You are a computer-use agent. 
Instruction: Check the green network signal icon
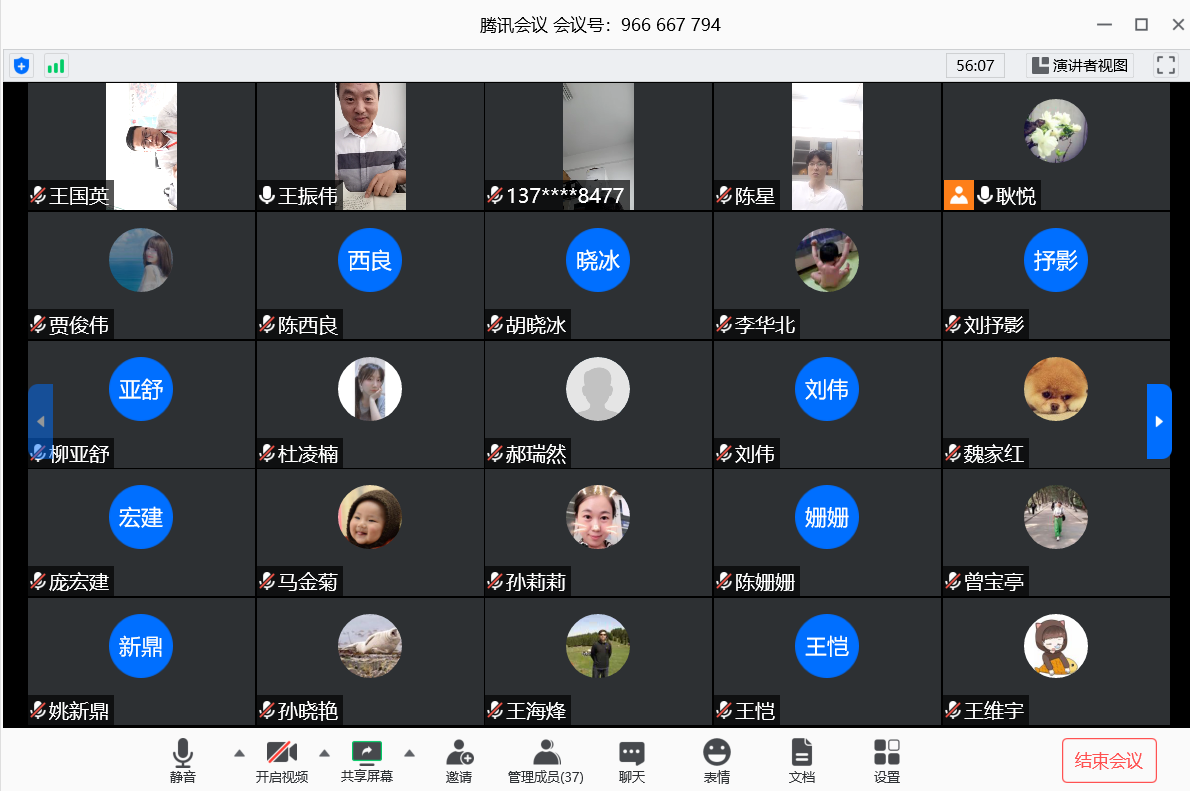pos(56,66)
